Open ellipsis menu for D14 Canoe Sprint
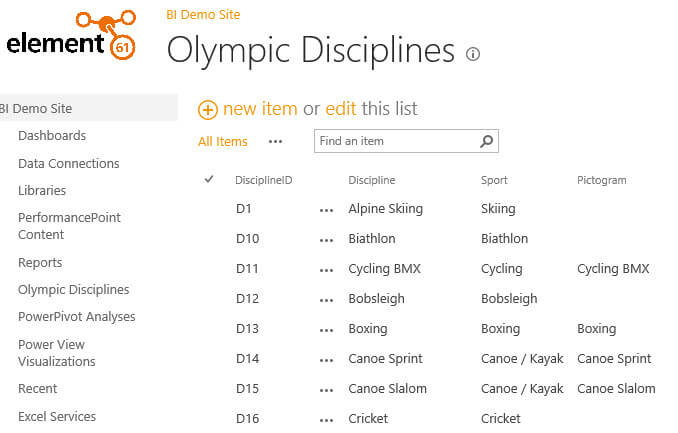Image resolution: width=678 pixels, height=433 pixels. pyautogui.click(x=326, y=360)
